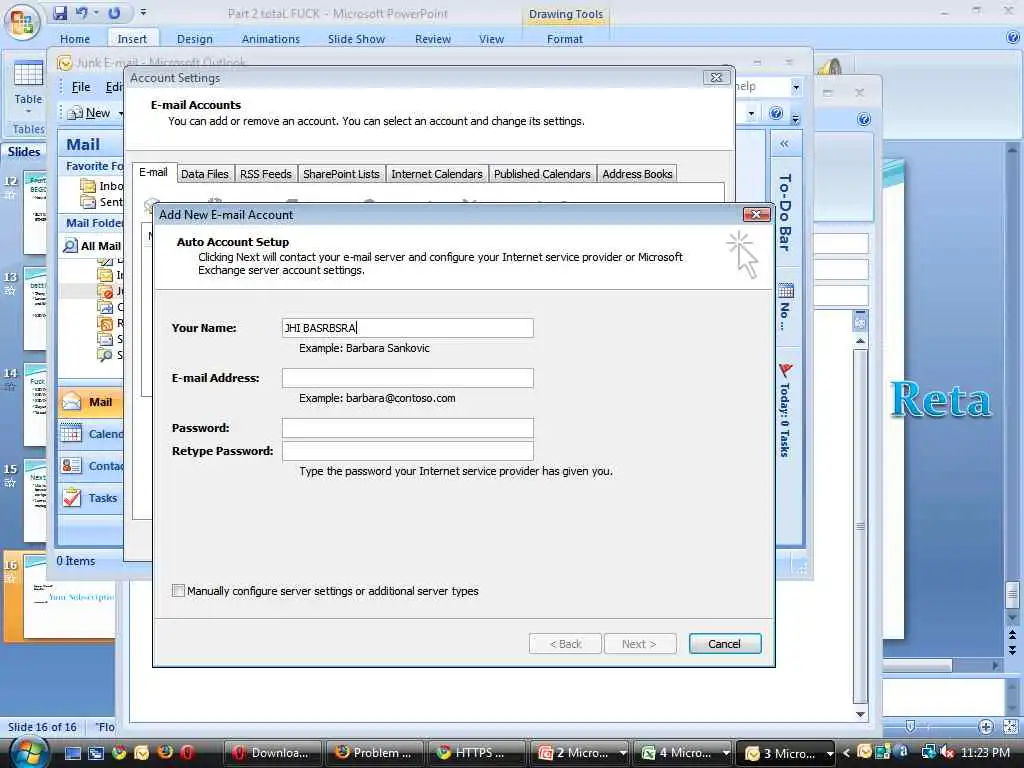Open the Format tab under Drawing Tools
This screenshot has width=1024, height=768.
point(565,39)
